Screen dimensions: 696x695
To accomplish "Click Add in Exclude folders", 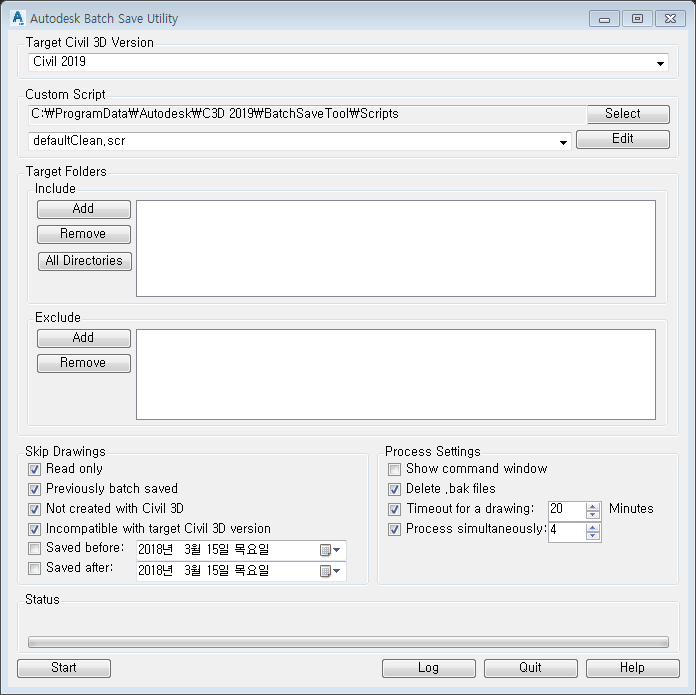I will coord(84,338).
